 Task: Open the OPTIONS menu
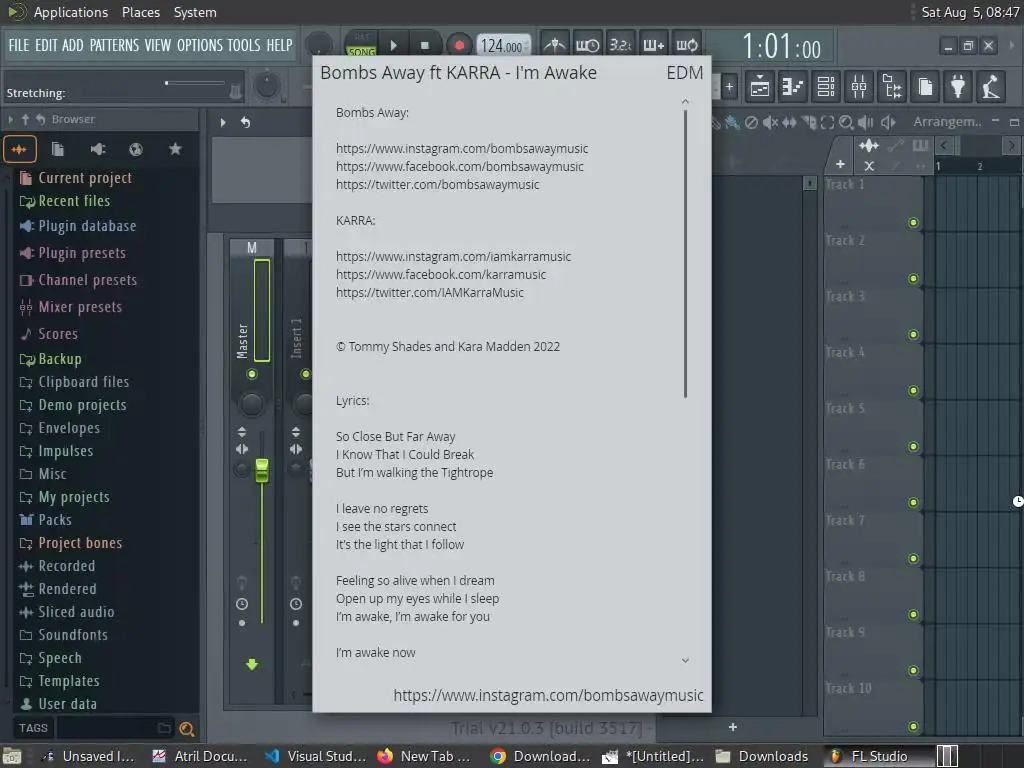point(200,45)
